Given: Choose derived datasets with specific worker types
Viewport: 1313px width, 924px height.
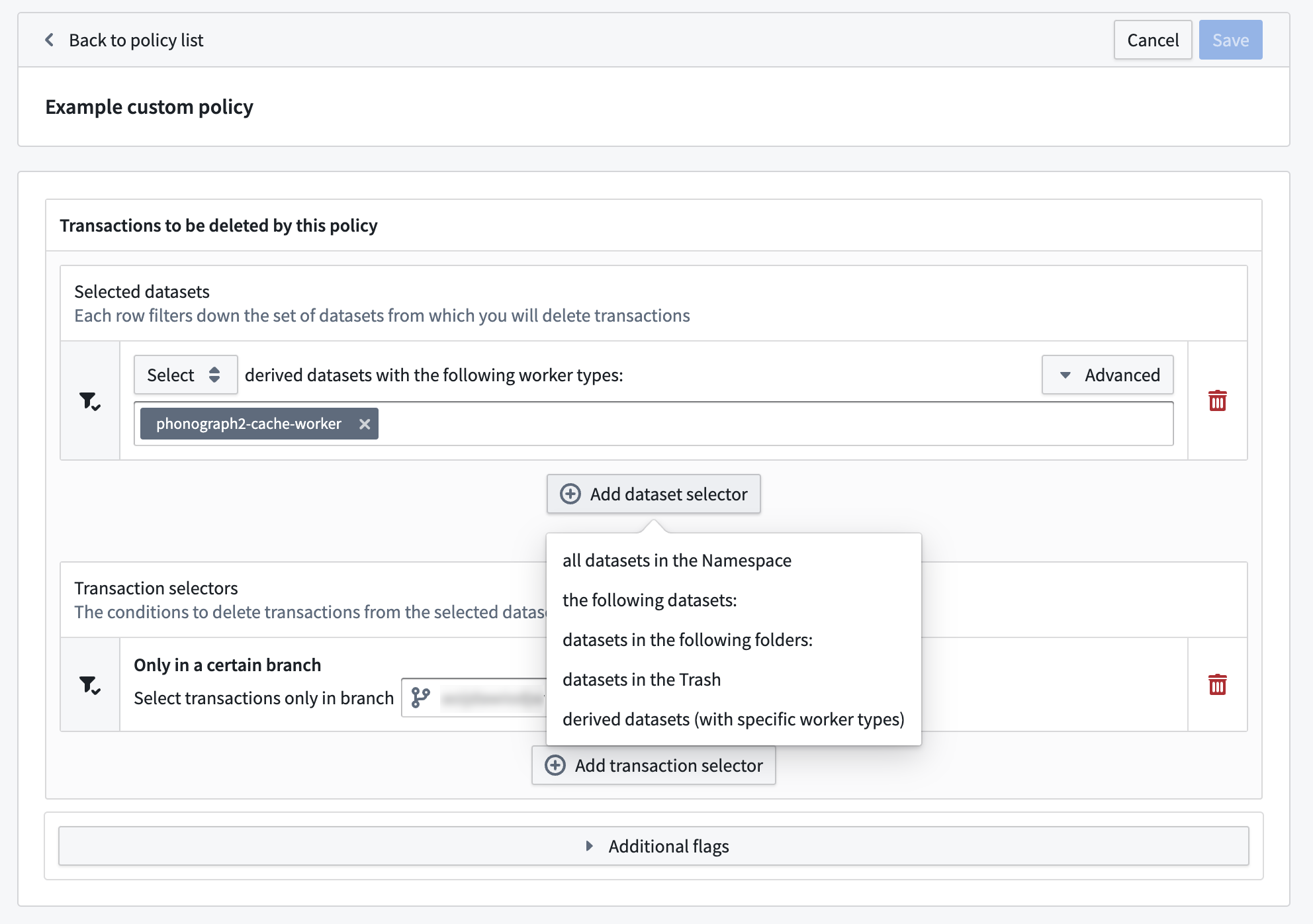Looking at the screenshot, I should (x=733, y=719).
